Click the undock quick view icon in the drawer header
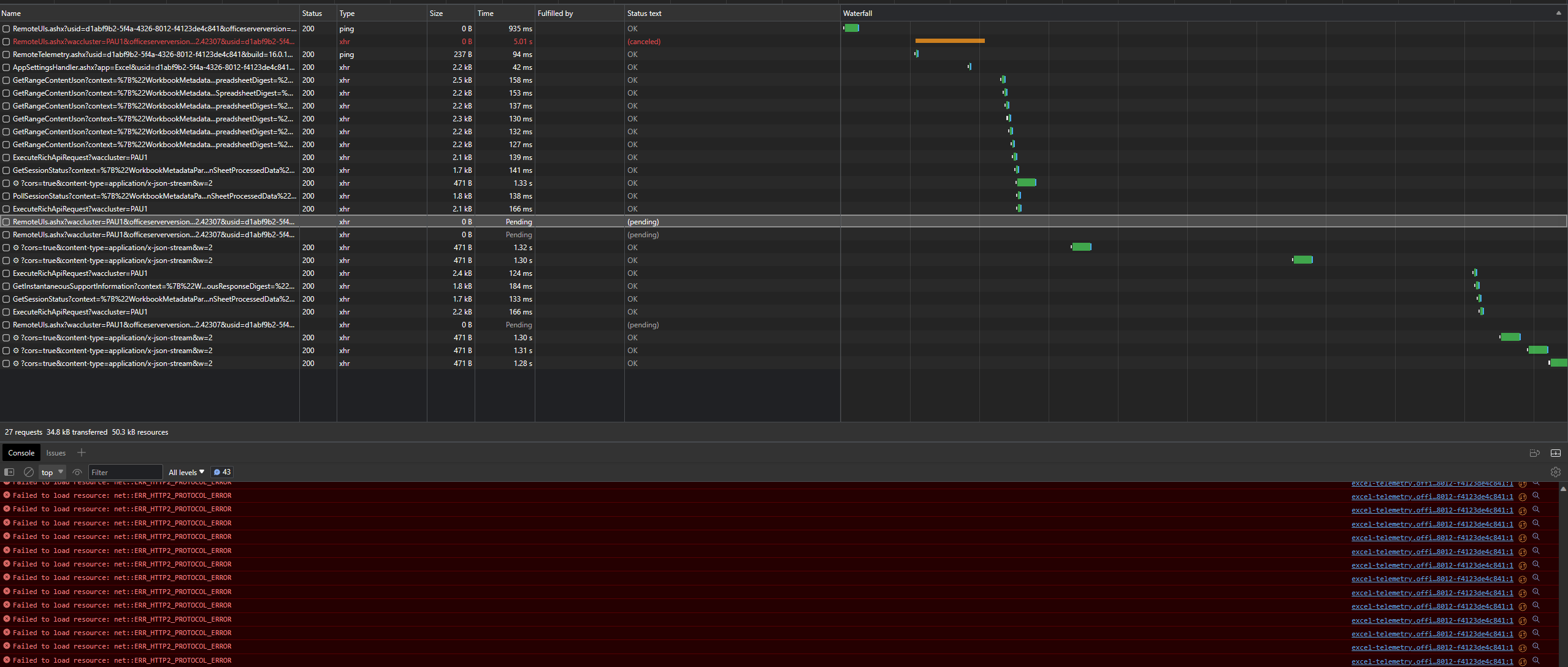The width and height of the screenshot is (1568, 667). (x=1534, y=453)
